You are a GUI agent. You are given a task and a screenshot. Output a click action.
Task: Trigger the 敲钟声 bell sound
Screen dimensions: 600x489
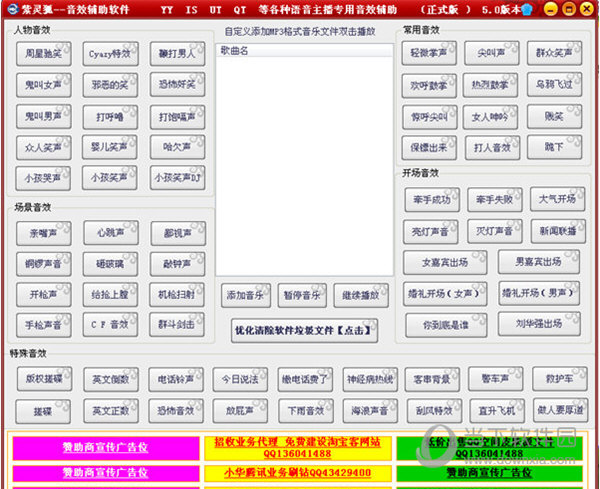(x=177, y=264)
